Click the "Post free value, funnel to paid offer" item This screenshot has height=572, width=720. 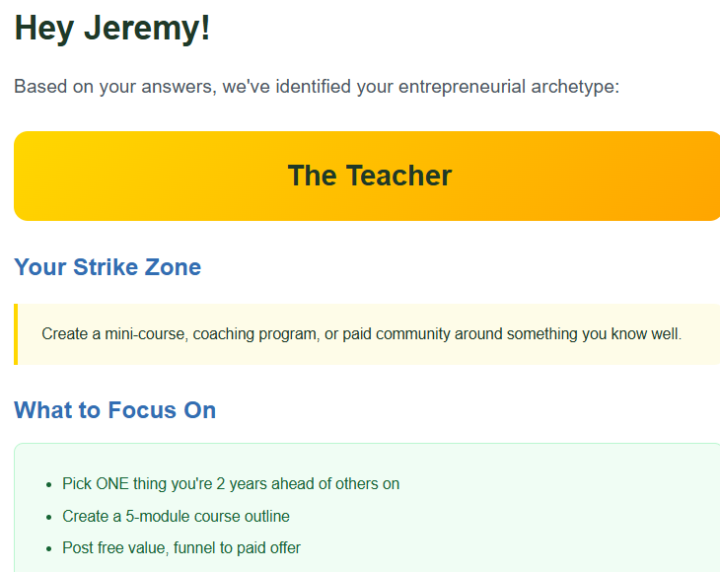[x=181, y=548]
